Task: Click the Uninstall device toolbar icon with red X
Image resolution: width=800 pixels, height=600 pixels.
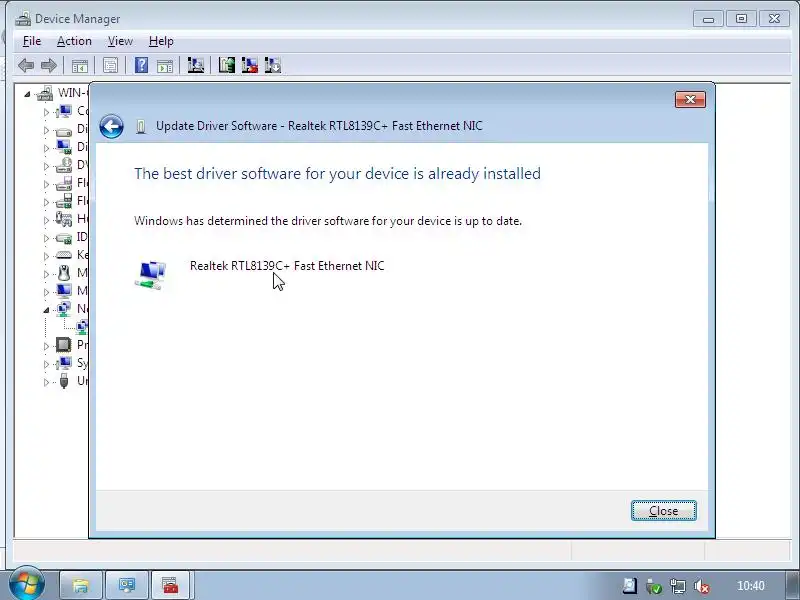Action: tap(249, 65)
